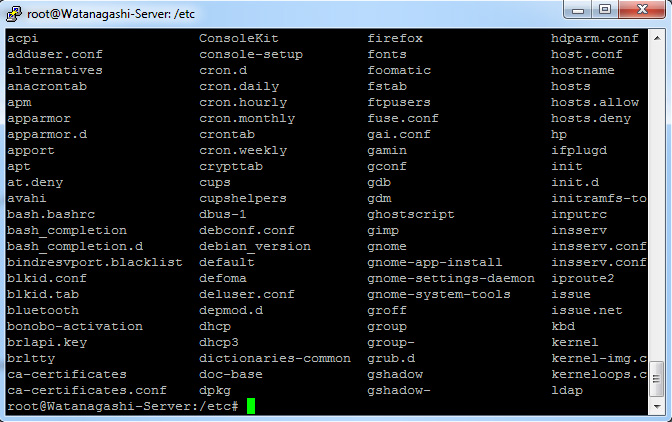
Task: Close the root@Watanagashi-Server terminal window
Action: [x=640, y=10]
